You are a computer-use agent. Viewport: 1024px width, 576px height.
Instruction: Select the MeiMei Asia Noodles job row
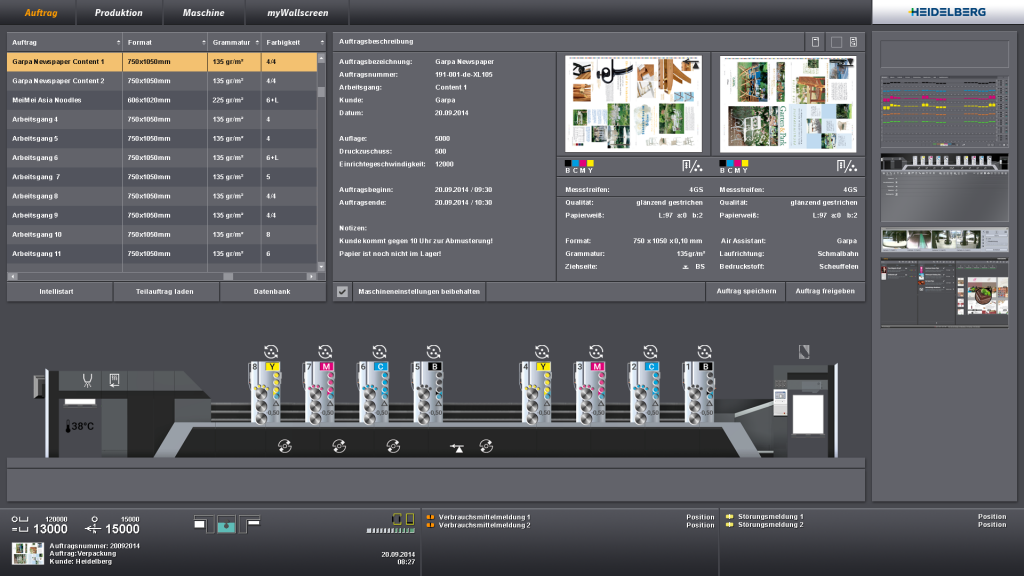click(x=162, y=100)
